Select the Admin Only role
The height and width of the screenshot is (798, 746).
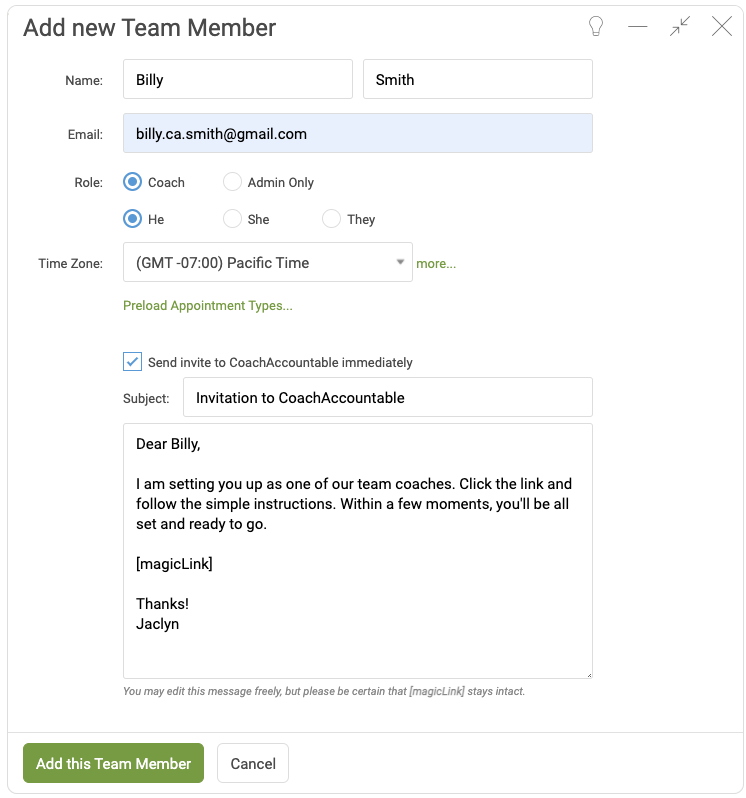[x=233, y=182]
